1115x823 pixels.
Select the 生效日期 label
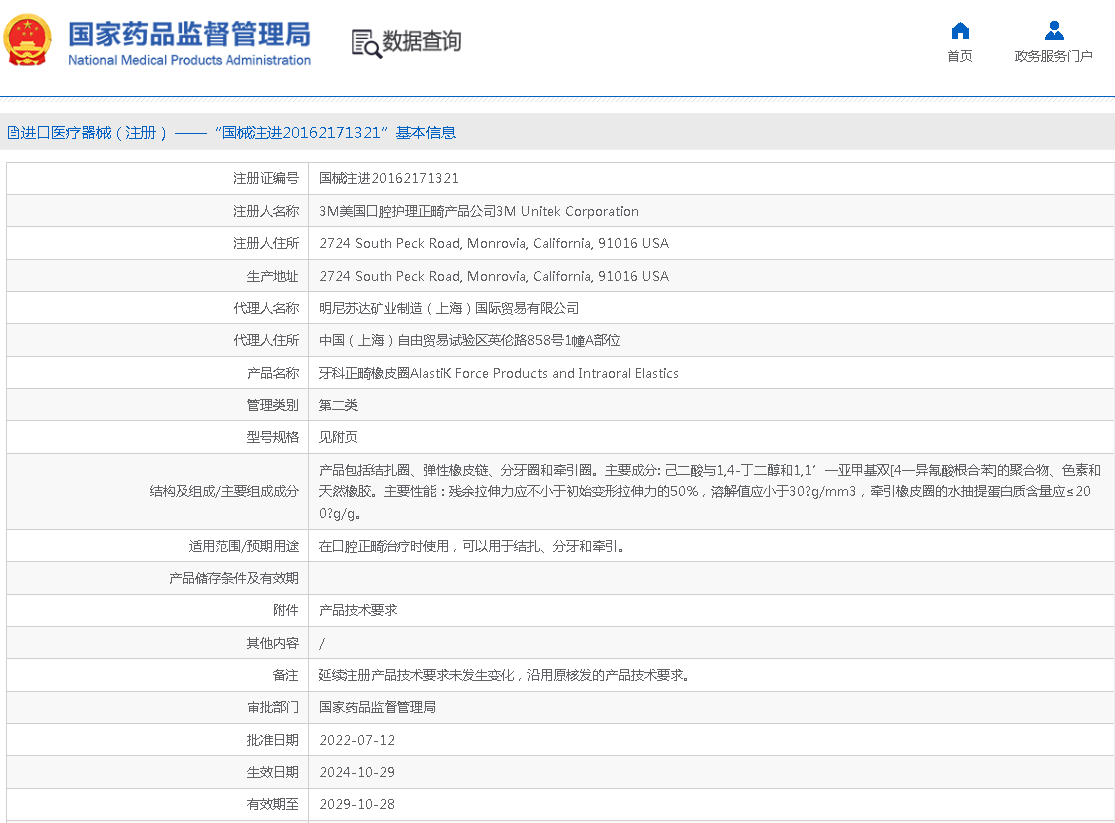(x=272, y=772)
